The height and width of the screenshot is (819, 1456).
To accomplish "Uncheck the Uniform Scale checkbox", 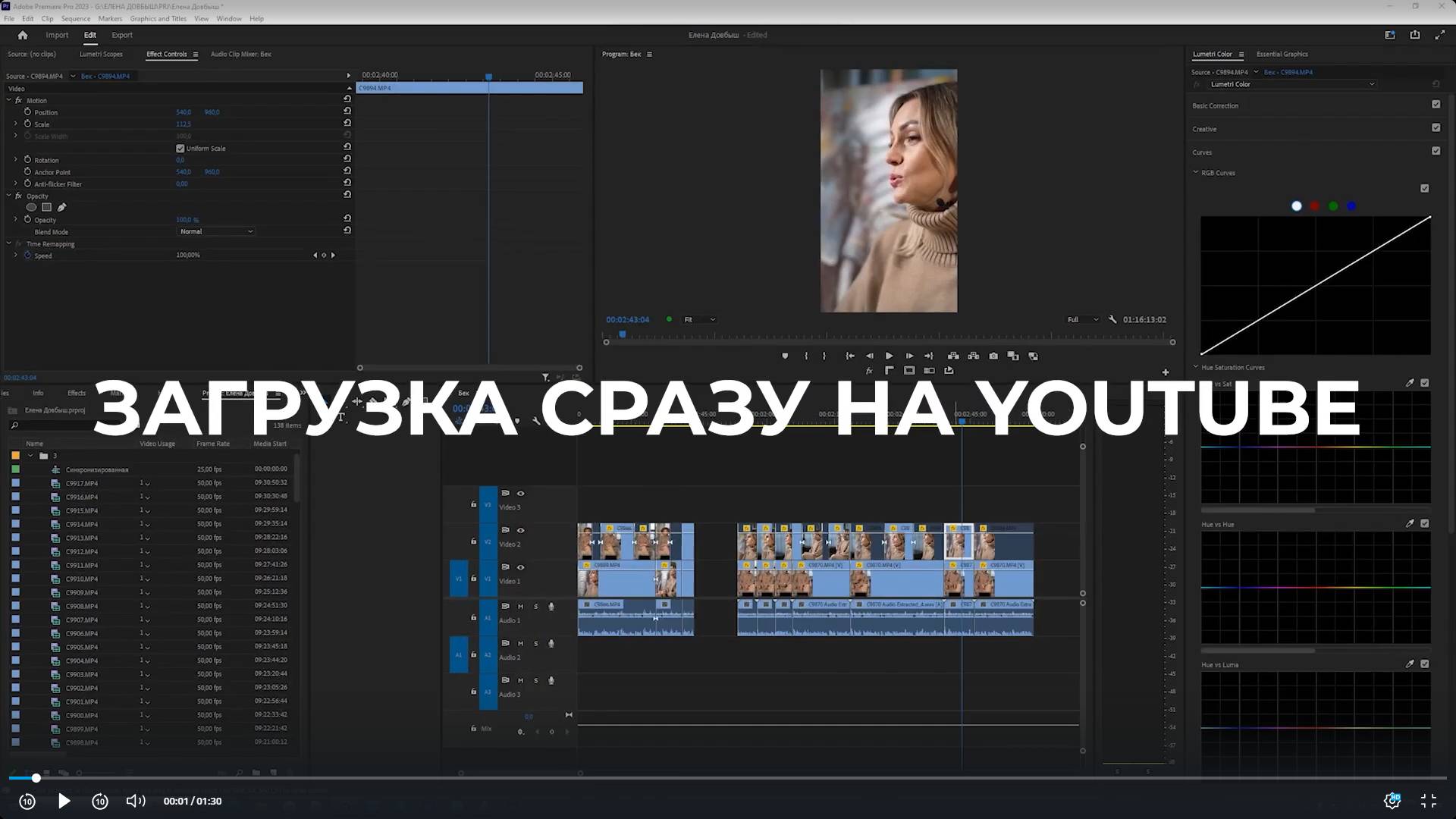I will coord(180,149).
